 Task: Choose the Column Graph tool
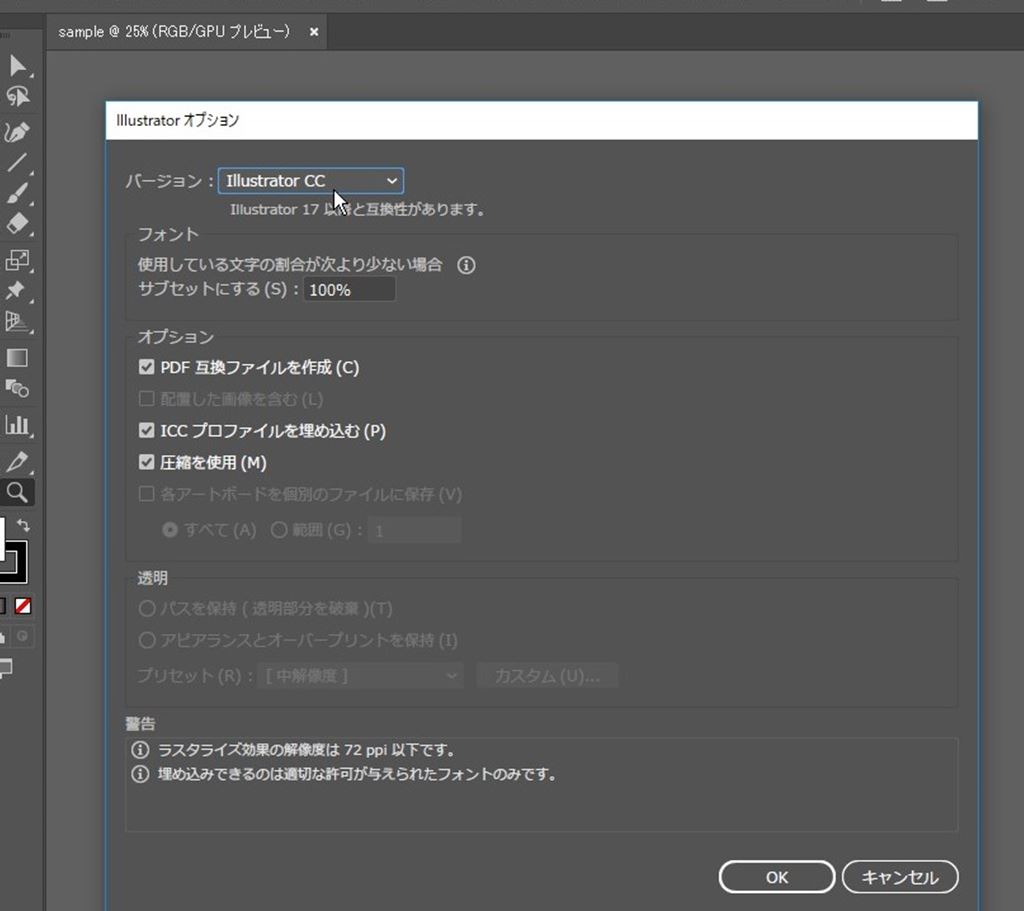click(x=17, y=425)
